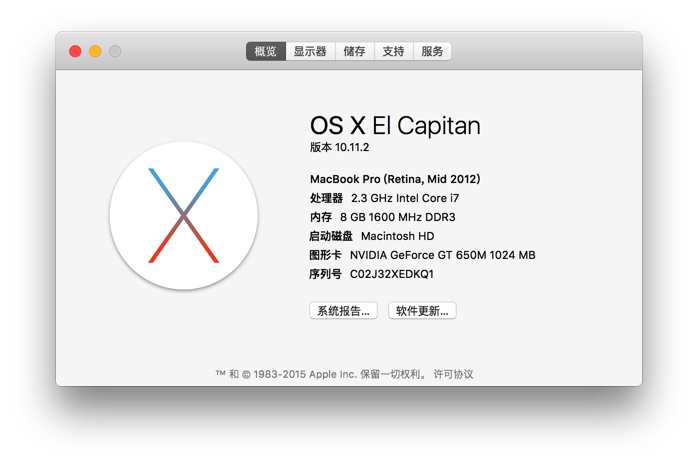Switch to the 概览 tab
The width and height of the screenshot is (698, 466).
point(266,51)
